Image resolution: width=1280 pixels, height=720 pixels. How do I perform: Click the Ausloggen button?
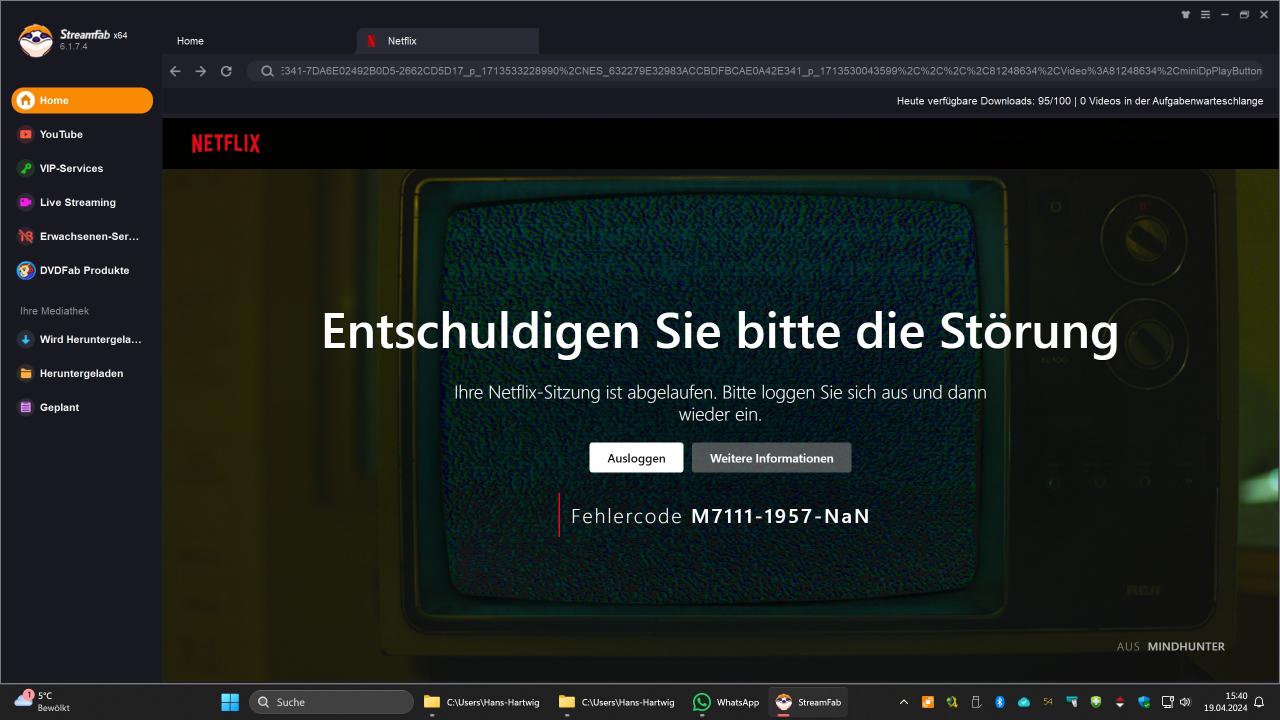[636, 458]
